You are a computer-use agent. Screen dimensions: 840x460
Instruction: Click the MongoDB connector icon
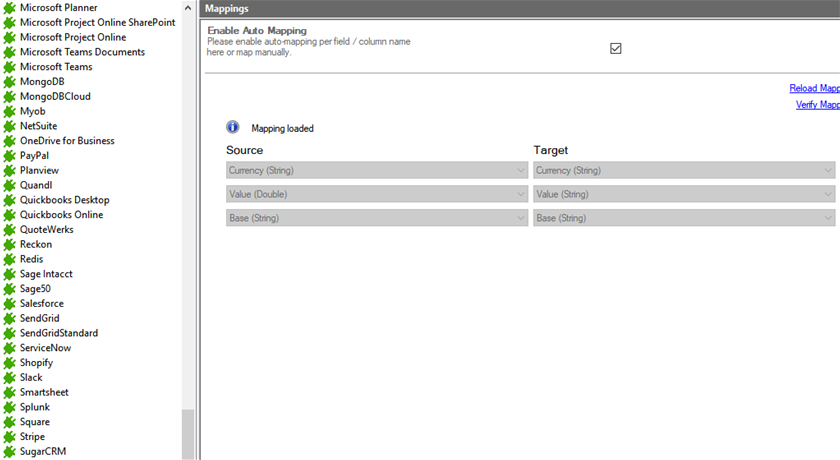(10, 82)
